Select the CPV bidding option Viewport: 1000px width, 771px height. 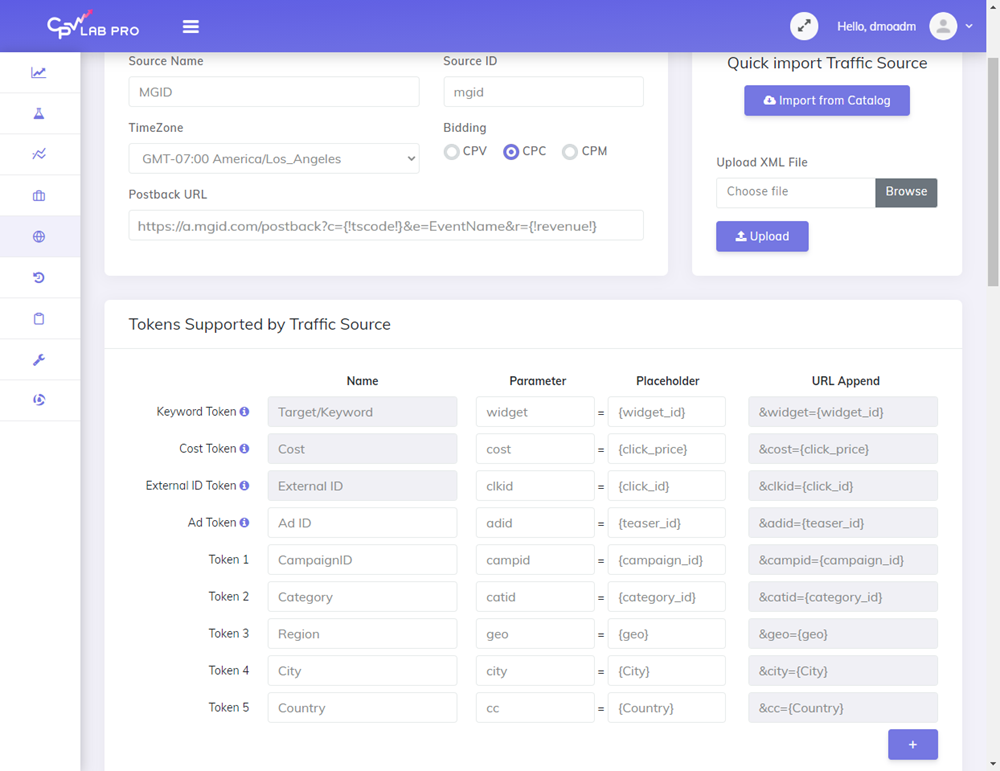(x=452, y=152)
